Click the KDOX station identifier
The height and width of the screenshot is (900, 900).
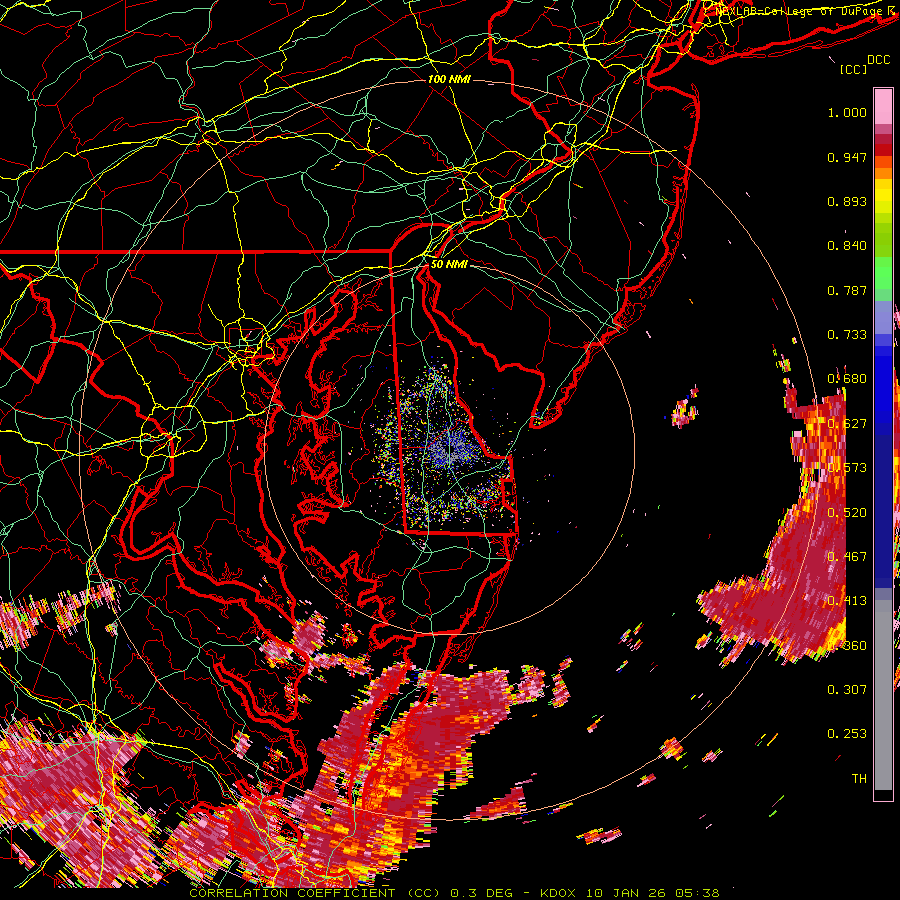[558, 893]
